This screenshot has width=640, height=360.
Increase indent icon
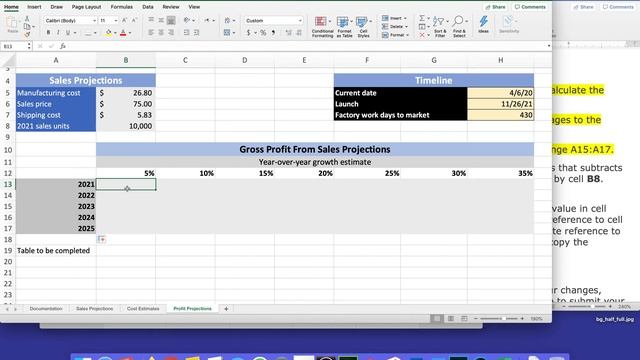coord(196,33)
